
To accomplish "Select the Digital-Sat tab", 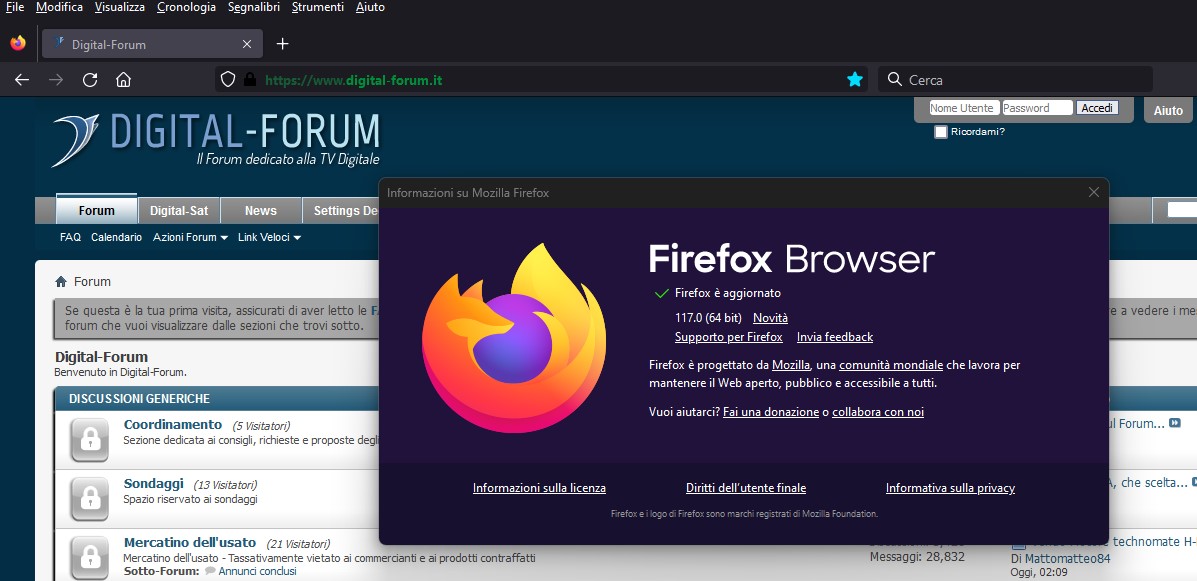I will (179, 210).
